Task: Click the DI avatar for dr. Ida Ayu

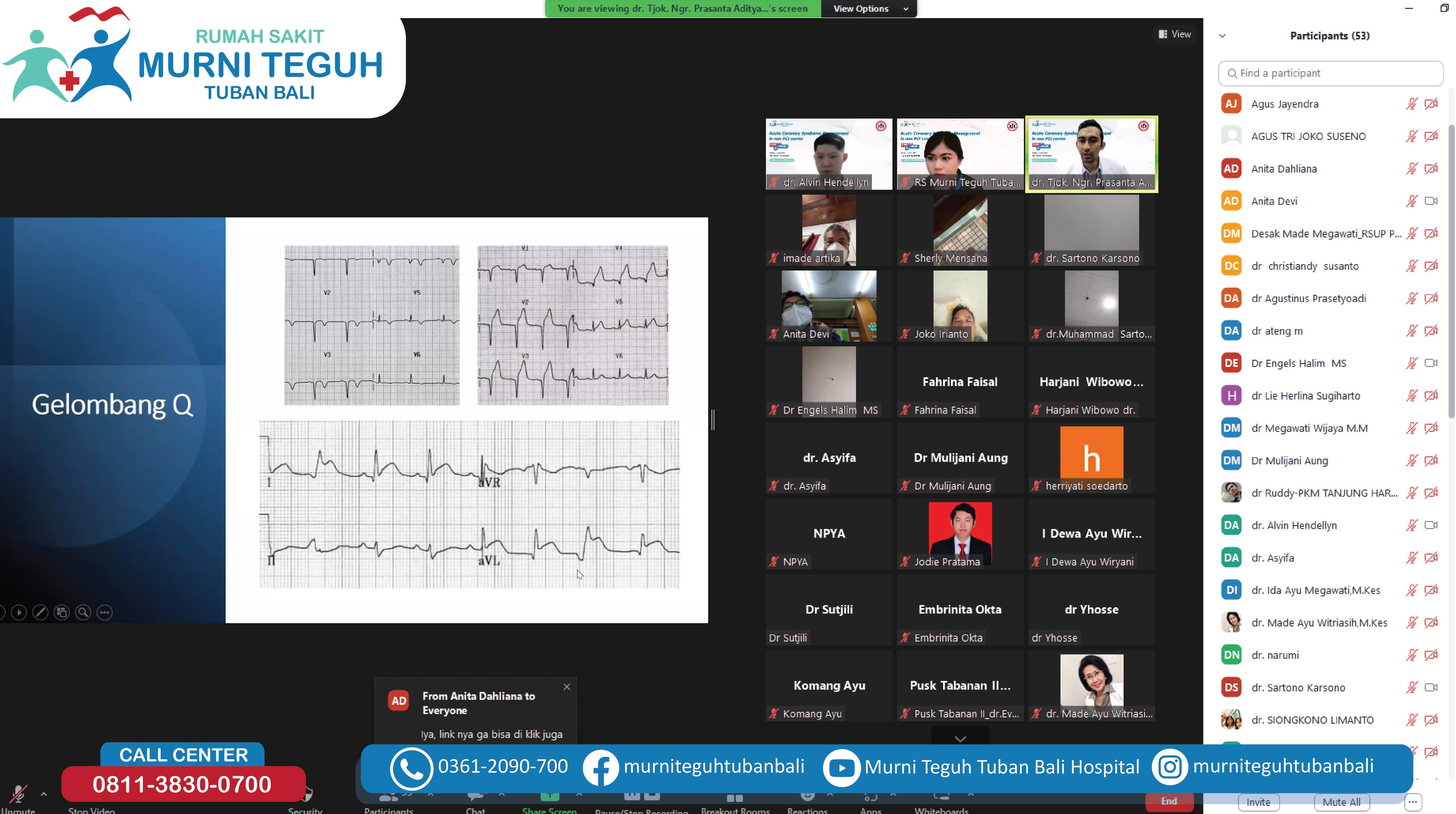Action: [1231, 590]
